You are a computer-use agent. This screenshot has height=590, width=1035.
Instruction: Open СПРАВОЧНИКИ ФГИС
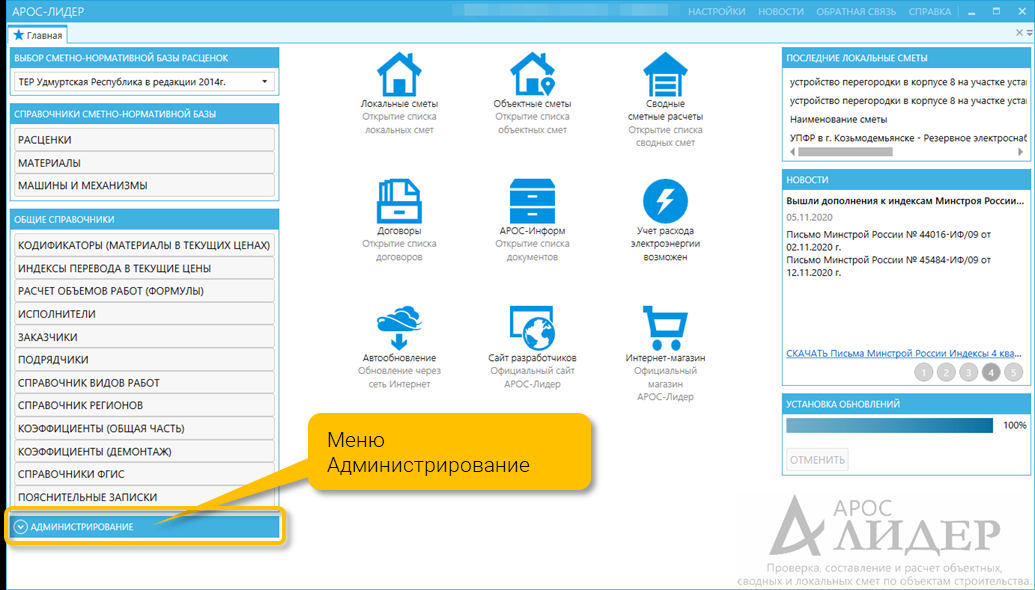(x=144, y=474)
